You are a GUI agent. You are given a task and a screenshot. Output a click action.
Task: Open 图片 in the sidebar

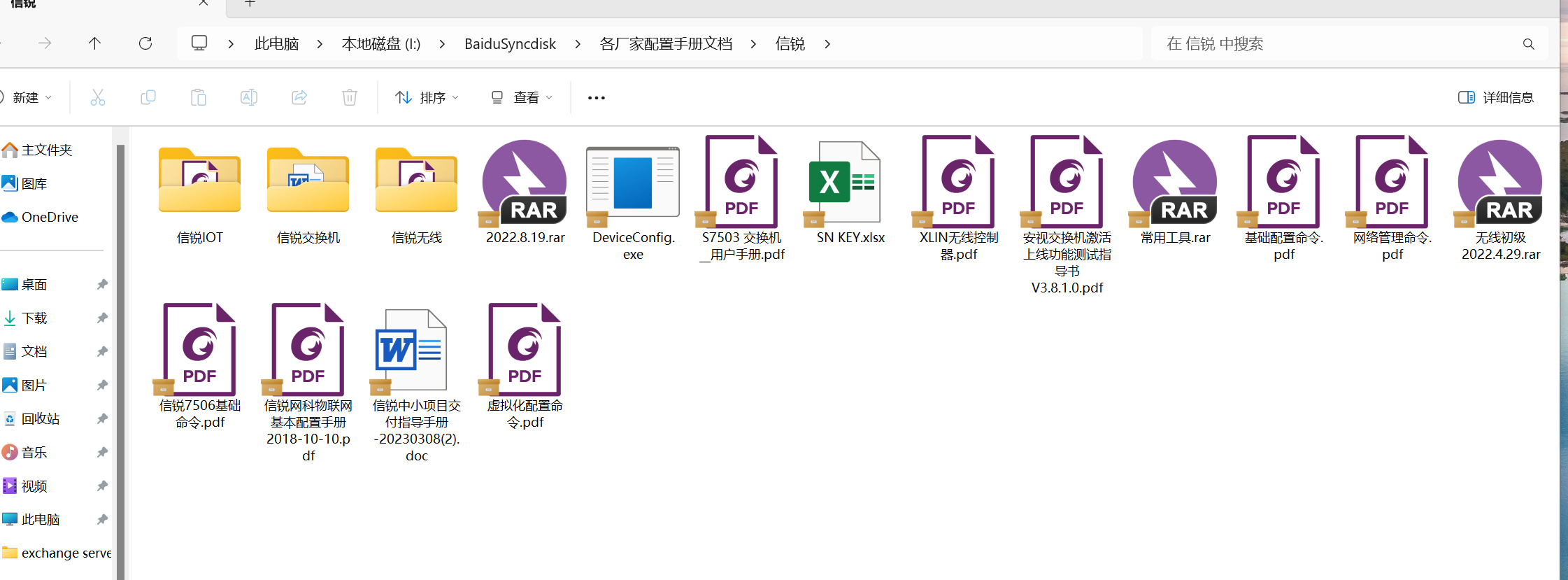25,385
